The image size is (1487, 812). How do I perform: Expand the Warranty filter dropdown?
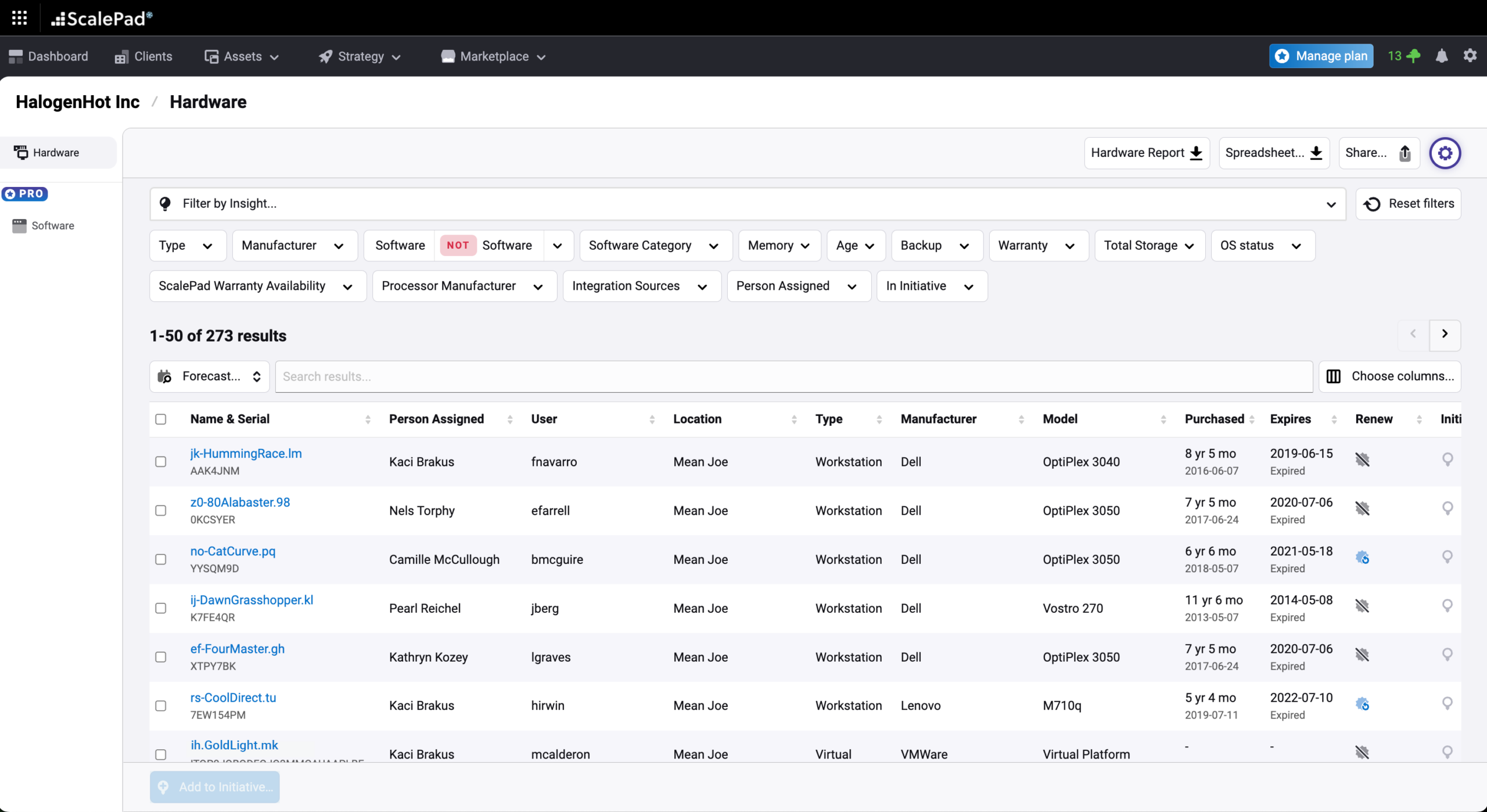click(1039, 245)
